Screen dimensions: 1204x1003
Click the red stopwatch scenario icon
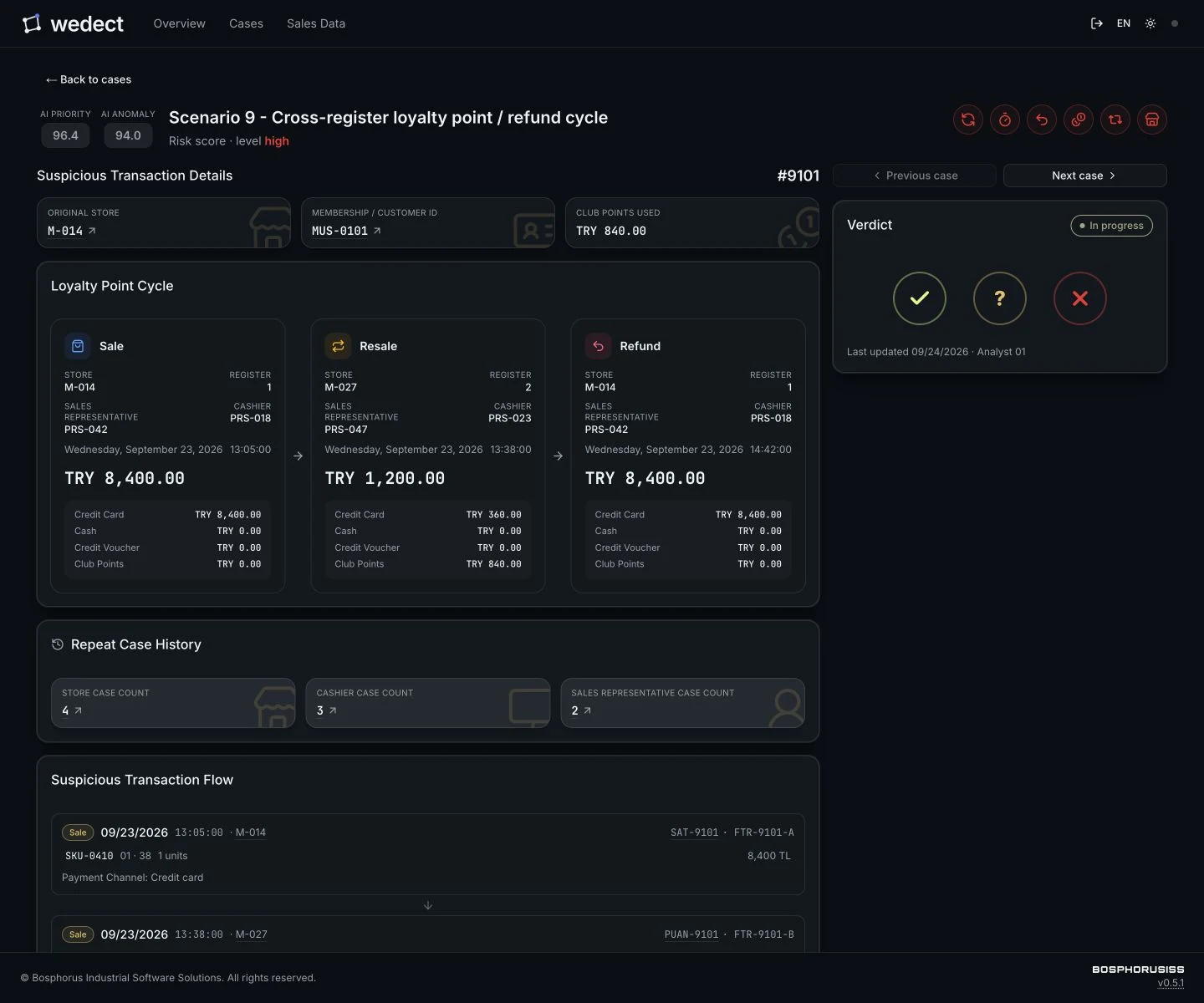click(1005, 120)
